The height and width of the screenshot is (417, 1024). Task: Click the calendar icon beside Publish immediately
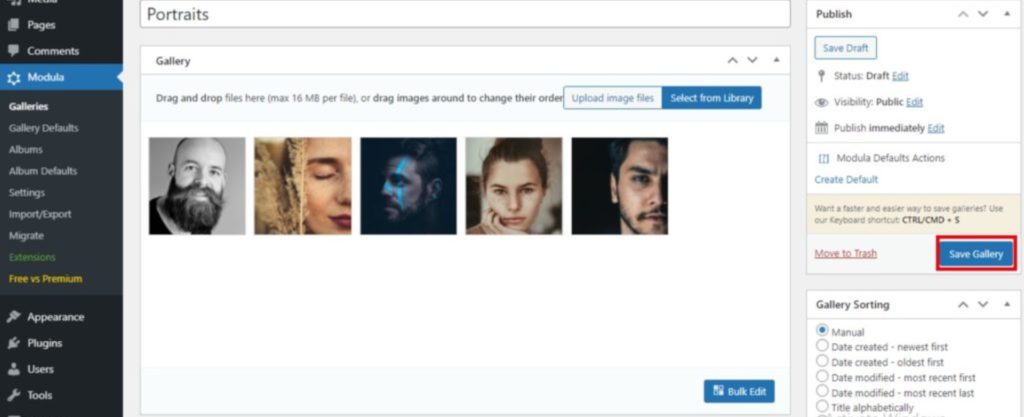click(x=822, y=128)
